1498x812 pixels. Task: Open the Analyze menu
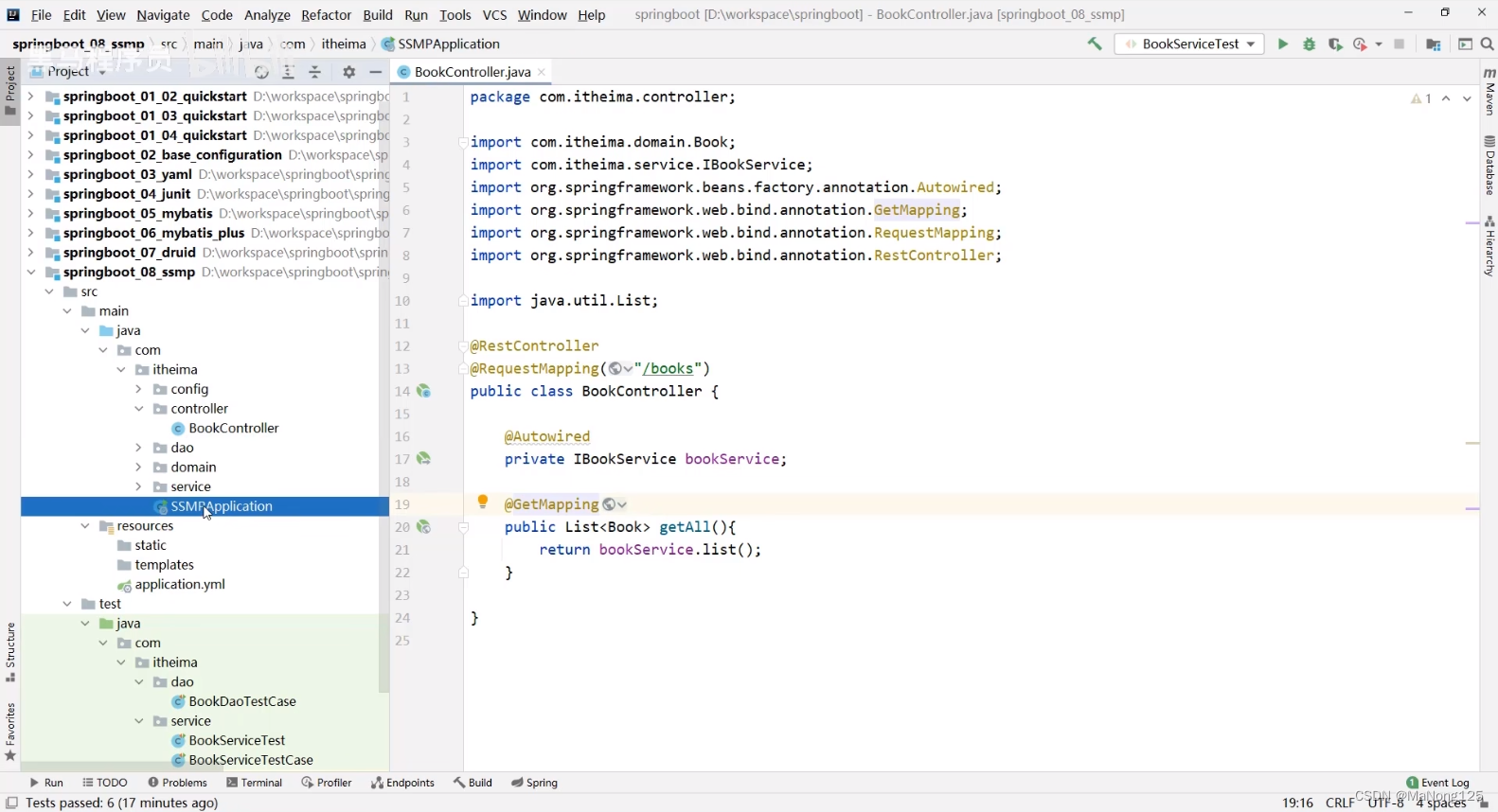(267, 15)
